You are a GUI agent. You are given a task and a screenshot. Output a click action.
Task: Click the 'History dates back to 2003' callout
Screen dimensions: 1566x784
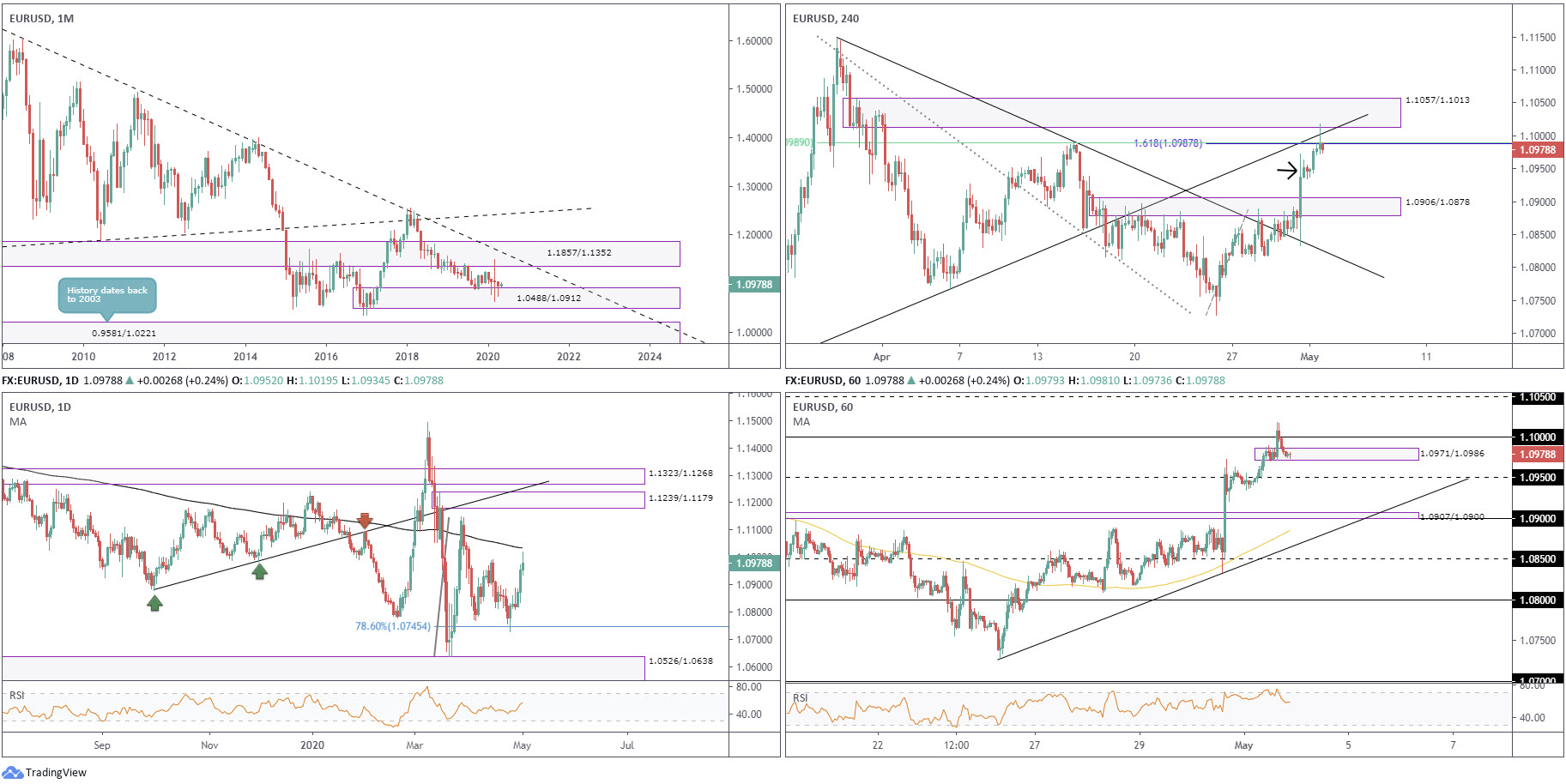coord(107,295)
